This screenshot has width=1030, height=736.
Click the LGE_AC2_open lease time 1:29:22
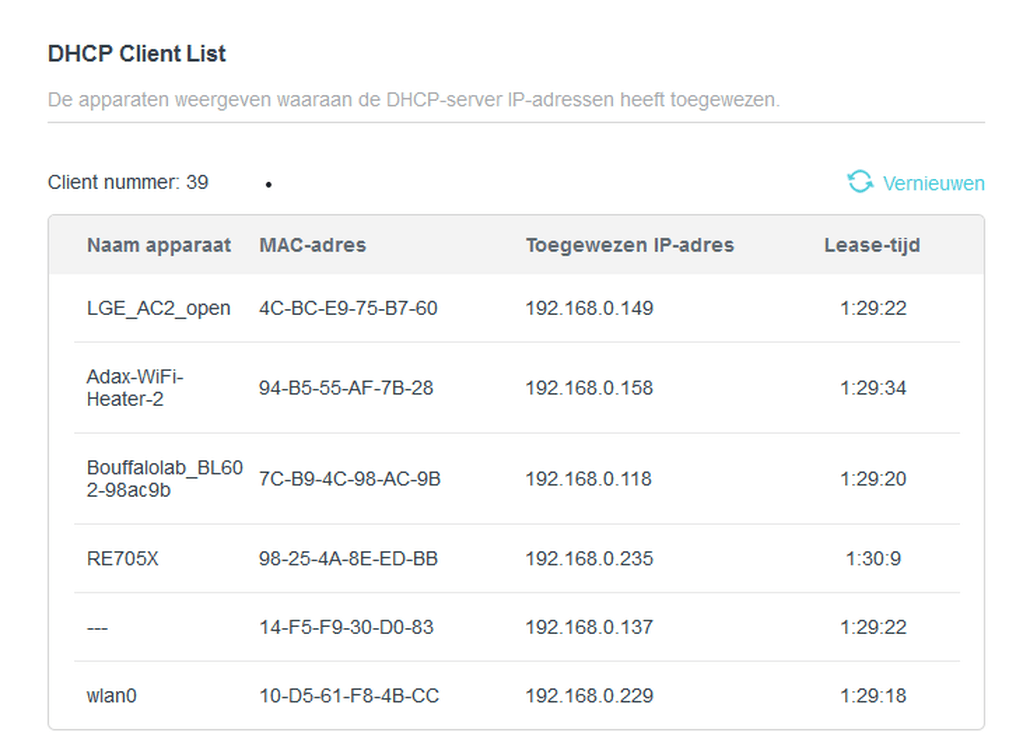pos(873,308)
